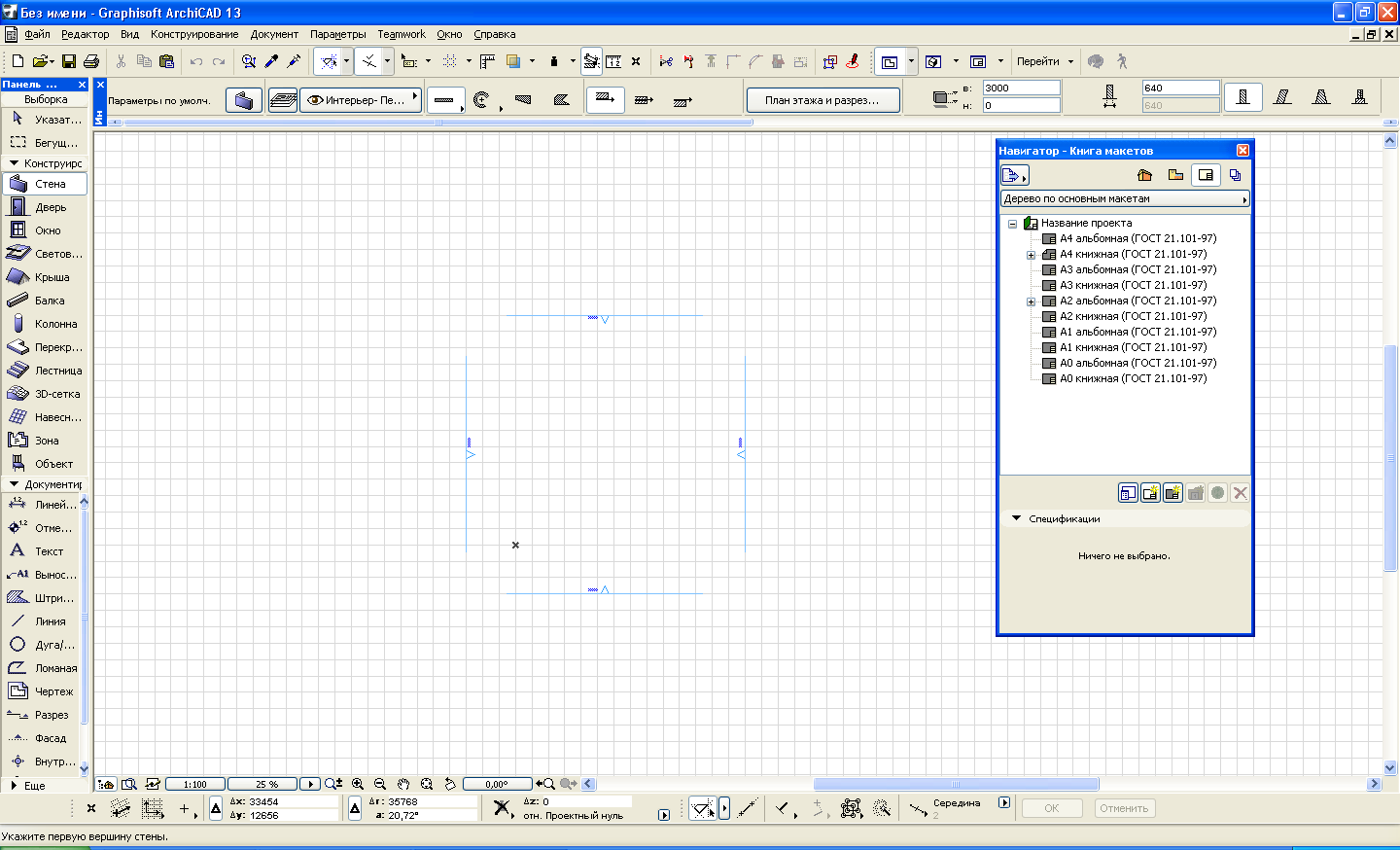
Task: Click the horizontal scrollbar thumb below canvas
Action: [x=957, y=784]
